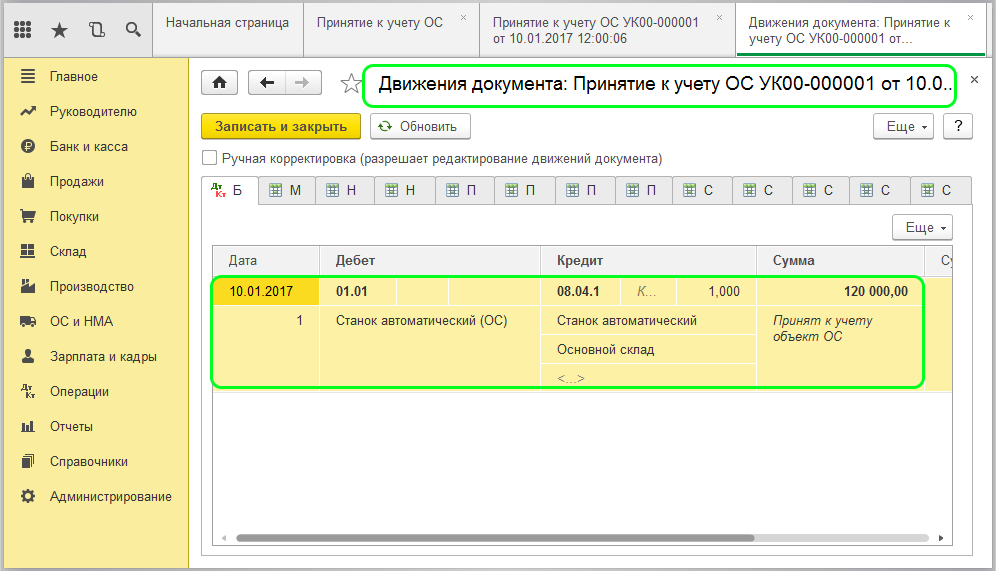996x571 pixels.
Task: Click the Руководителю chart icon
Action: point(28,111)
